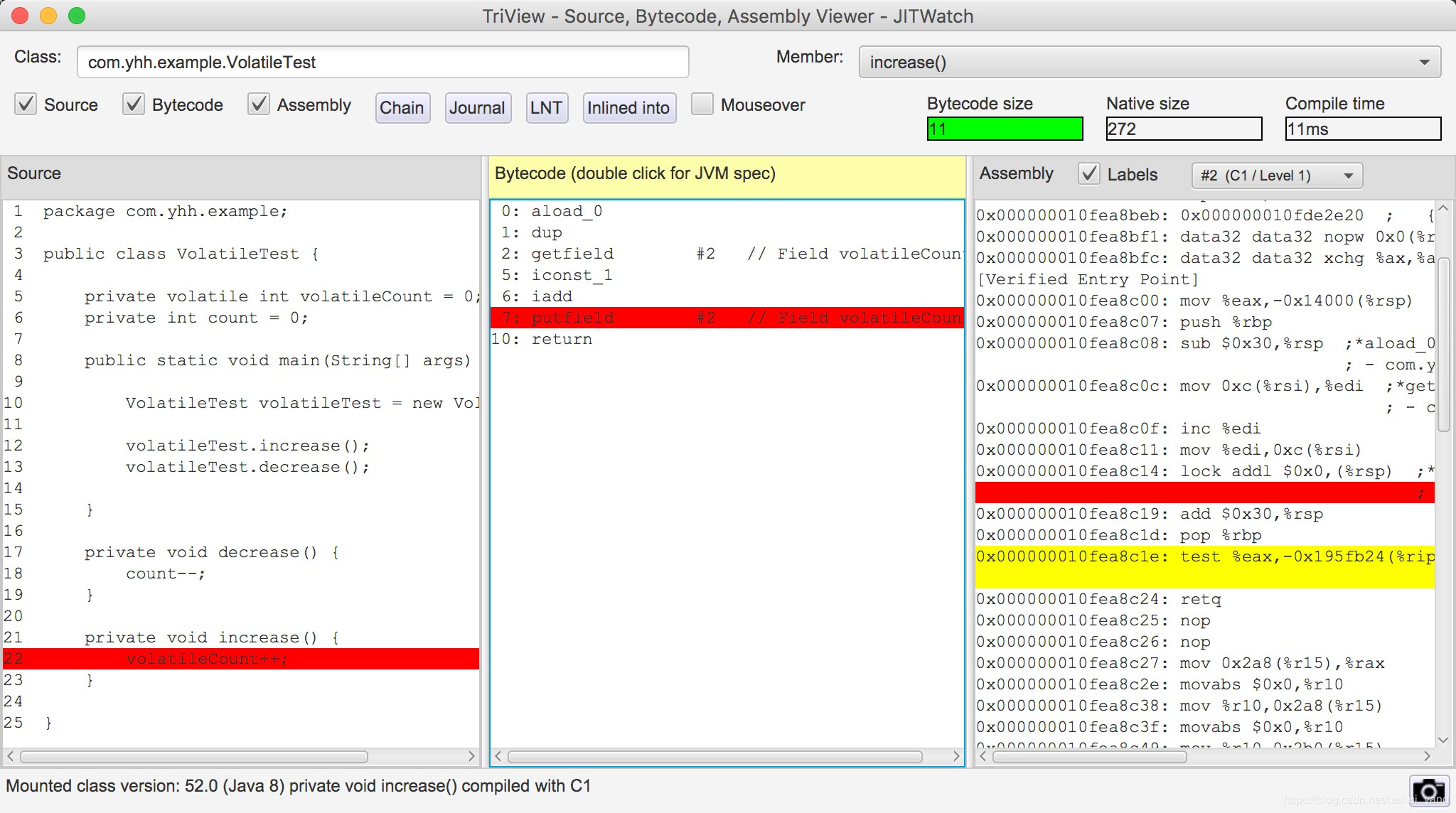Click the red close window button

20,16
